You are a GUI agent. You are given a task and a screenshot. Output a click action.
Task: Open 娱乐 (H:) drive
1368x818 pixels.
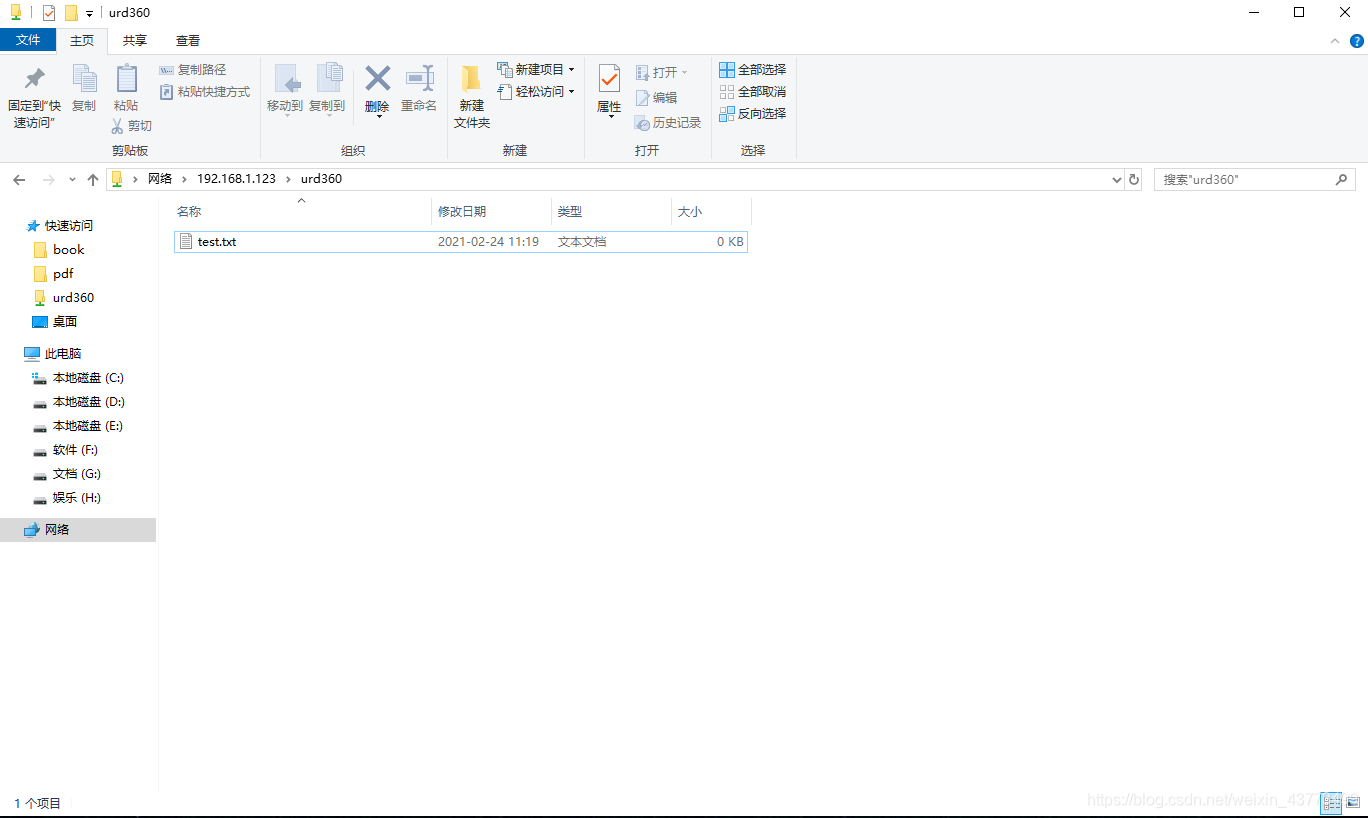coord(77,498)
